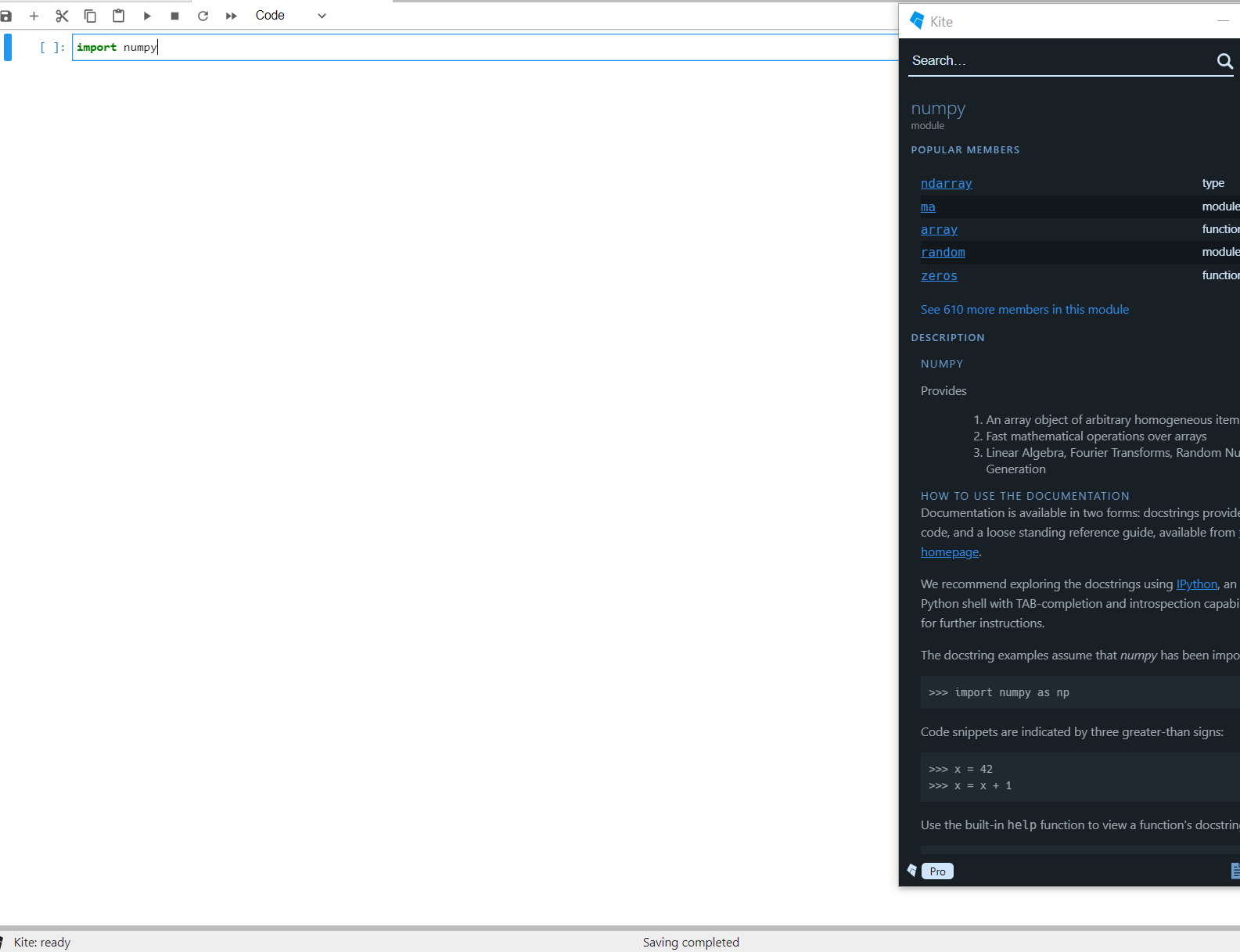
Task: Click See 610 more members in this module
Action: [x=1024, y=309]
